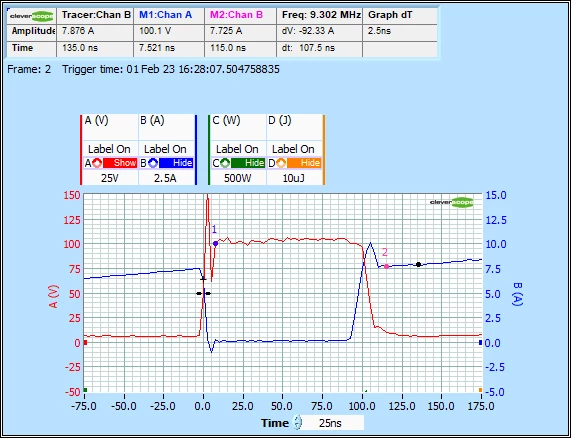571x438 pixels.
Task: Click red channel A zero-level marker
Action: pos(85,343)
